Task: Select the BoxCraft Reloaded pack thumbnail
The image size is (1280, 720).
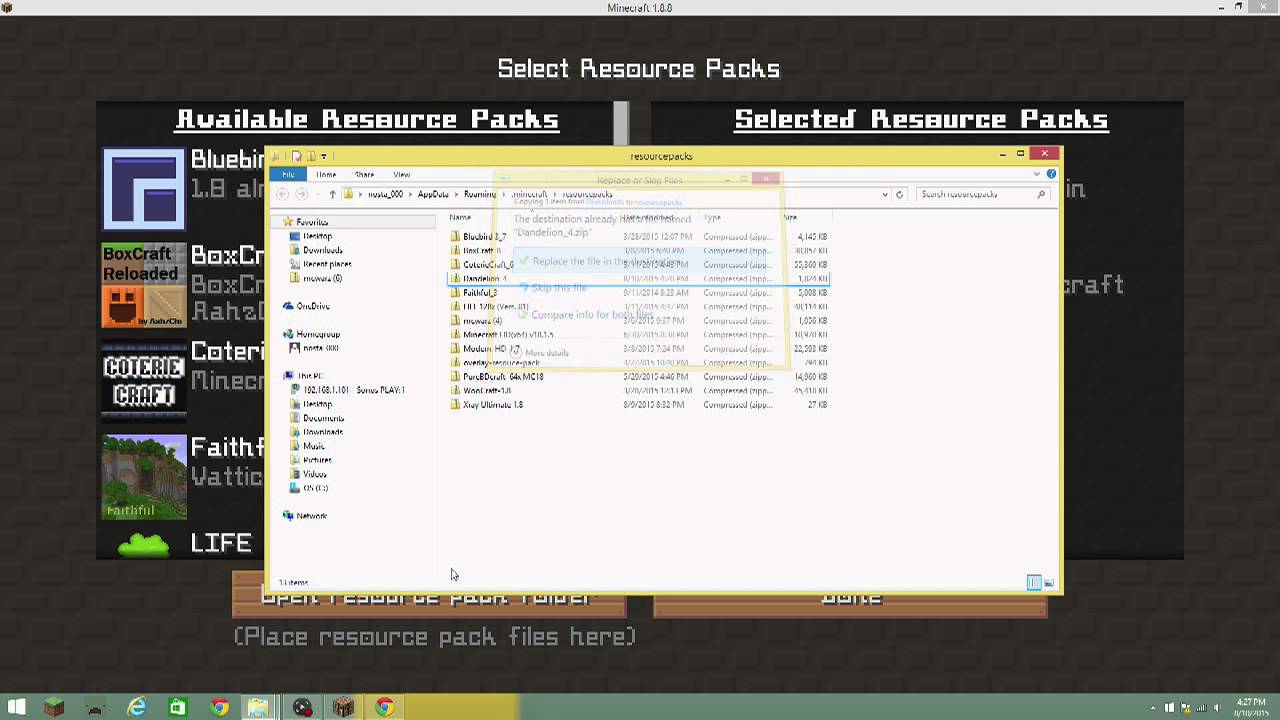Action: tap(144, 285)
